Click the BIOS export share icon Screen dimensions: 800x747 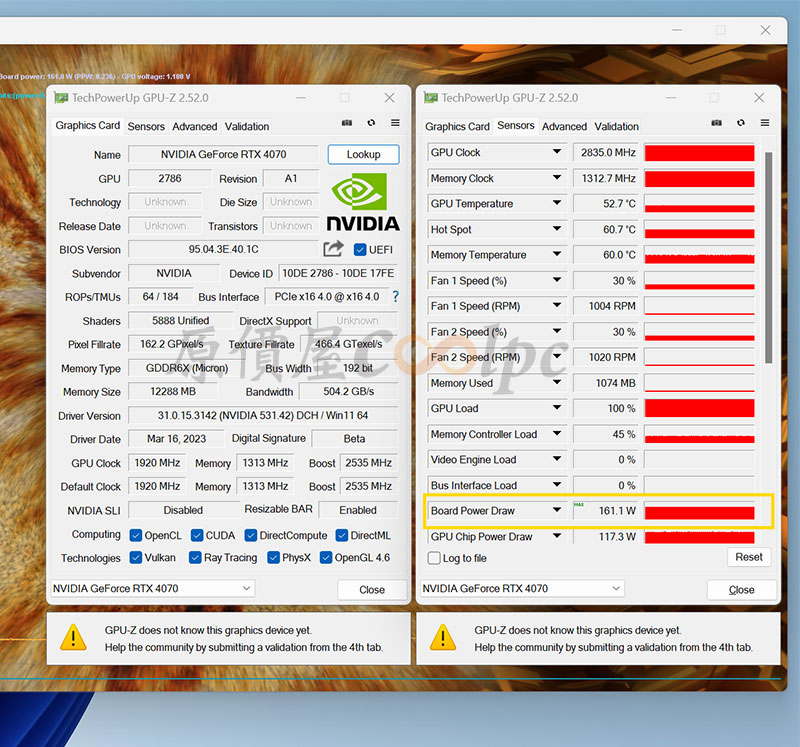pyautogui.click(x=333, y=249)
